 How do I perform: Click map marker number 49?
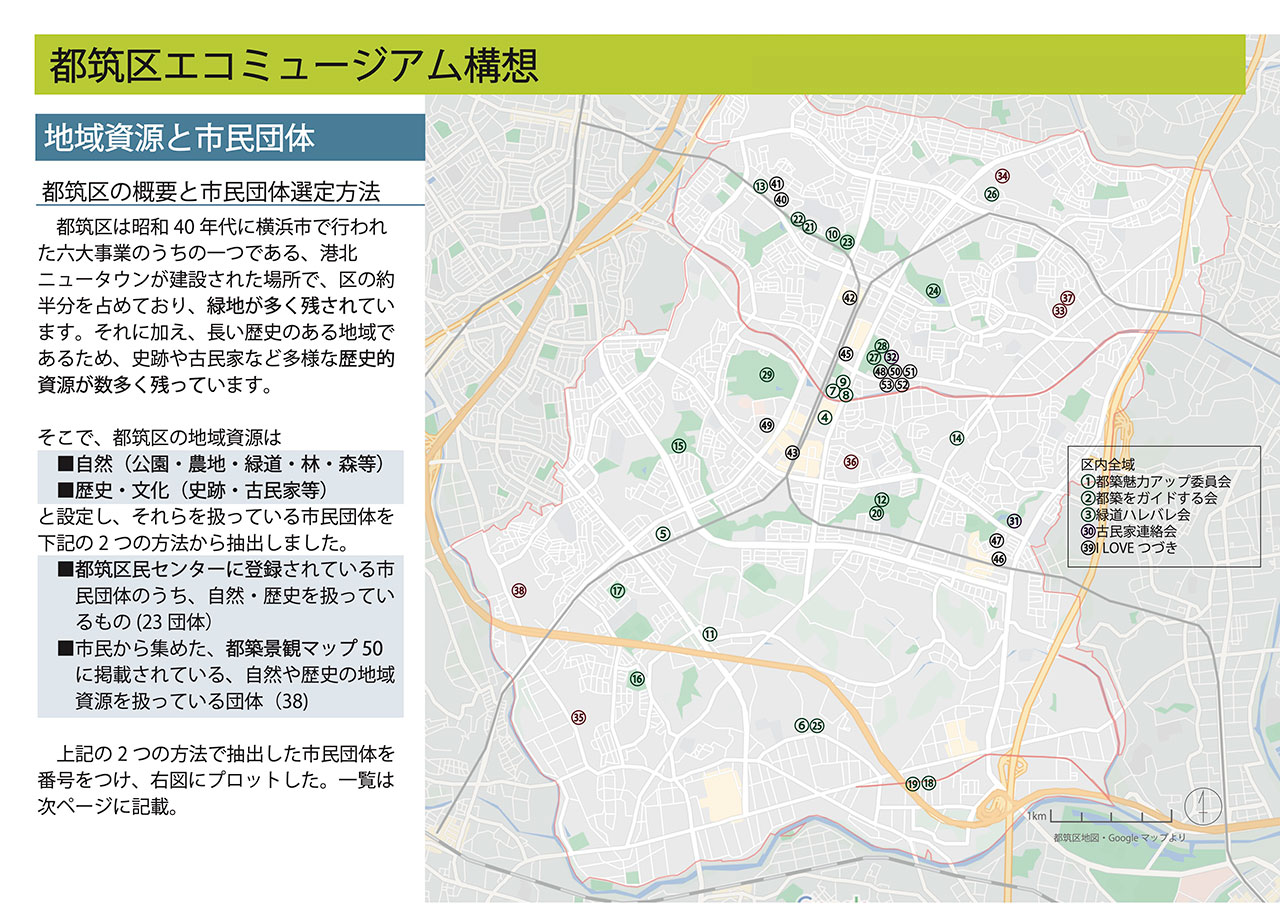(767, 425)
